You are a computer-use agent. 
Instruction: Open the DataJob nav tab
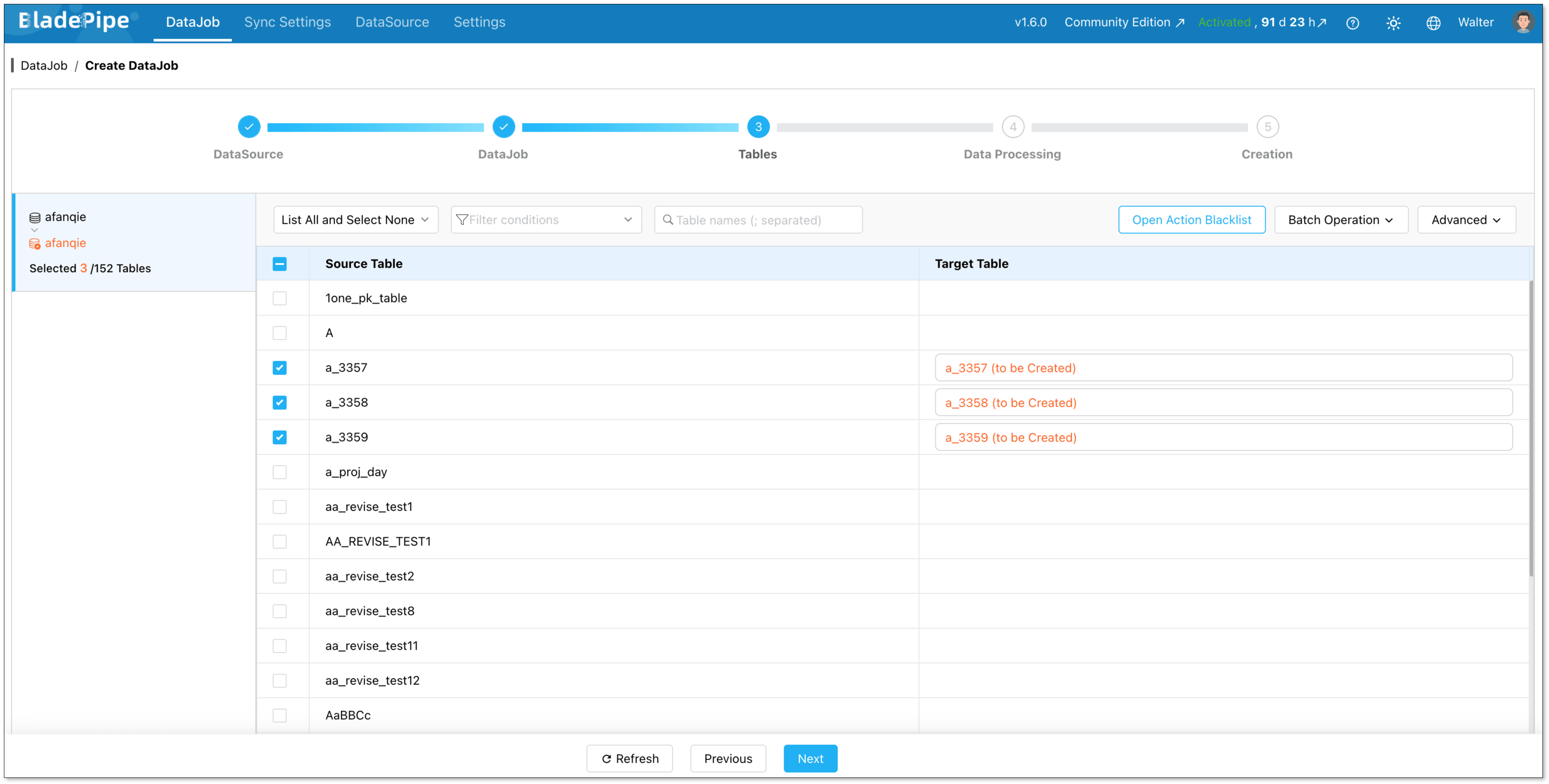pos(193,22)
